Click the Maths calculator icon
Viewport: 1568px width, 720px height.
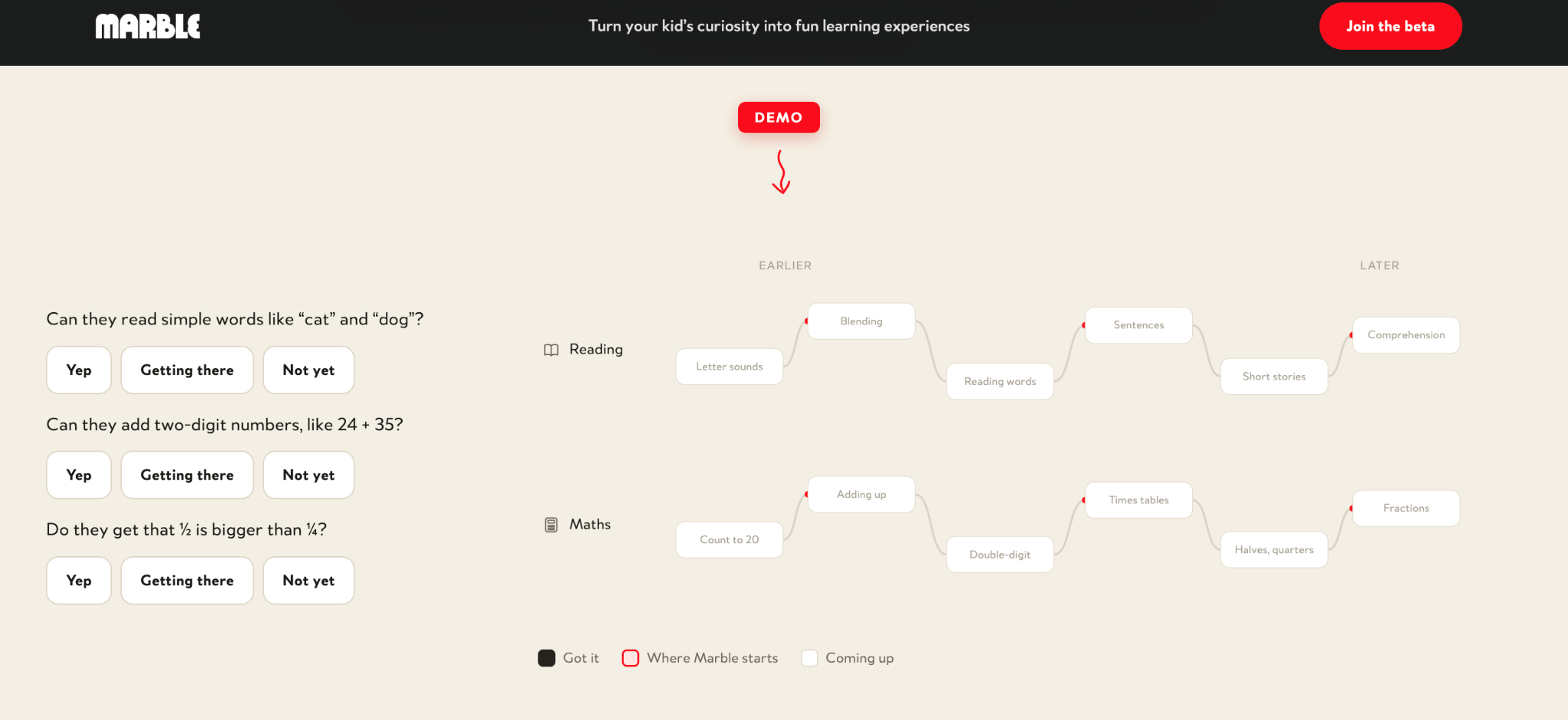[551, 525]
